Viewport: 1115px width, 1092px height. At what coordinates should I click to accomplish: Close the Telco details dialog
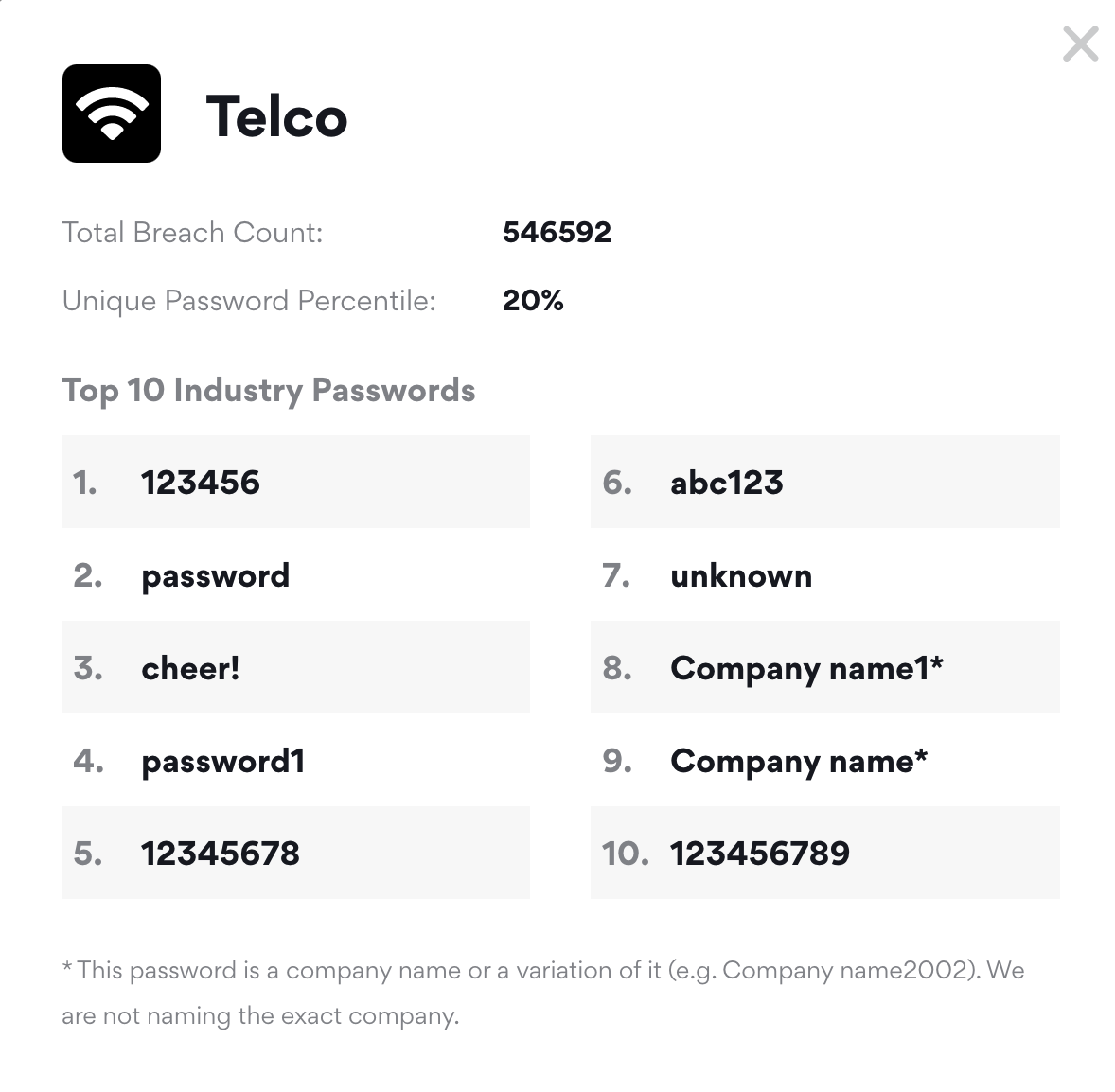coord(1080,44)
